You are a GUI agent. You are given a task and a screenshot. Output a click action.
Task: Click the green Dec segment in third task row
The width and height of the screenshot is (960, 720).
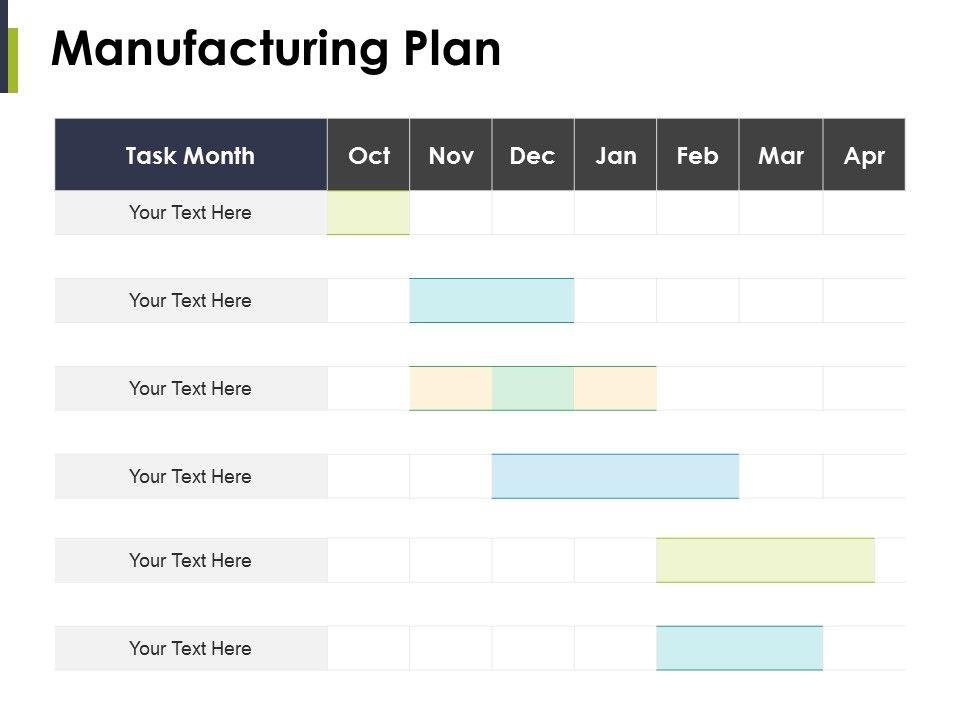coord(533,388)
